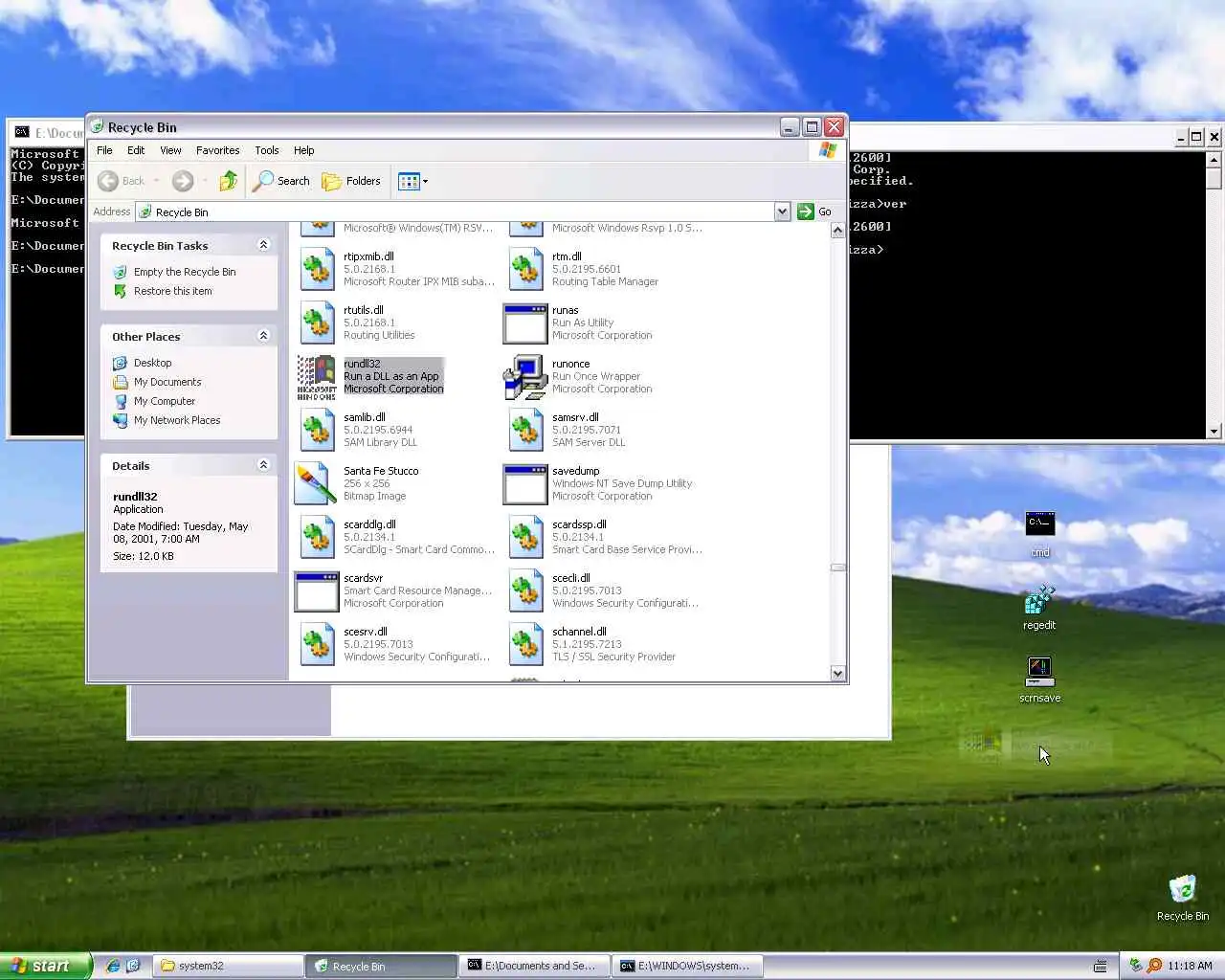Click the samlib.dll file name text
The height and width of the screenshot is (980, 1225).
click(364, 417)
